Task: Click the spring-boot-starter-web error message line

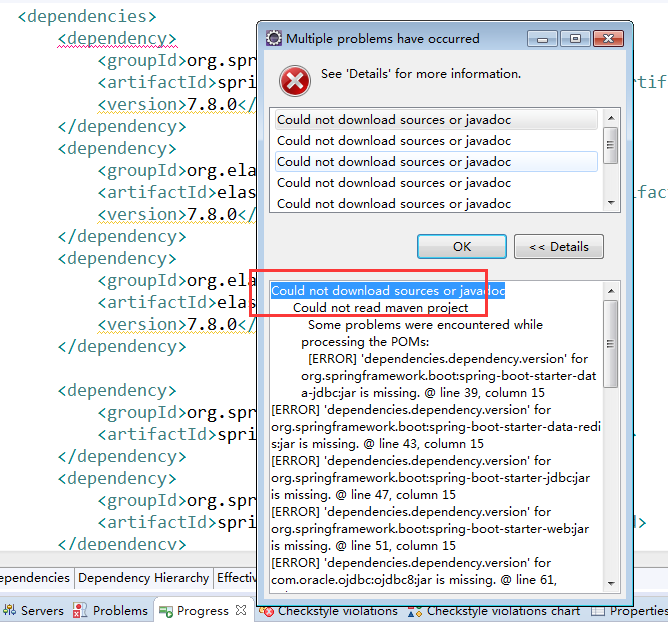Action: pyautogui.click(x=430, y=529)
